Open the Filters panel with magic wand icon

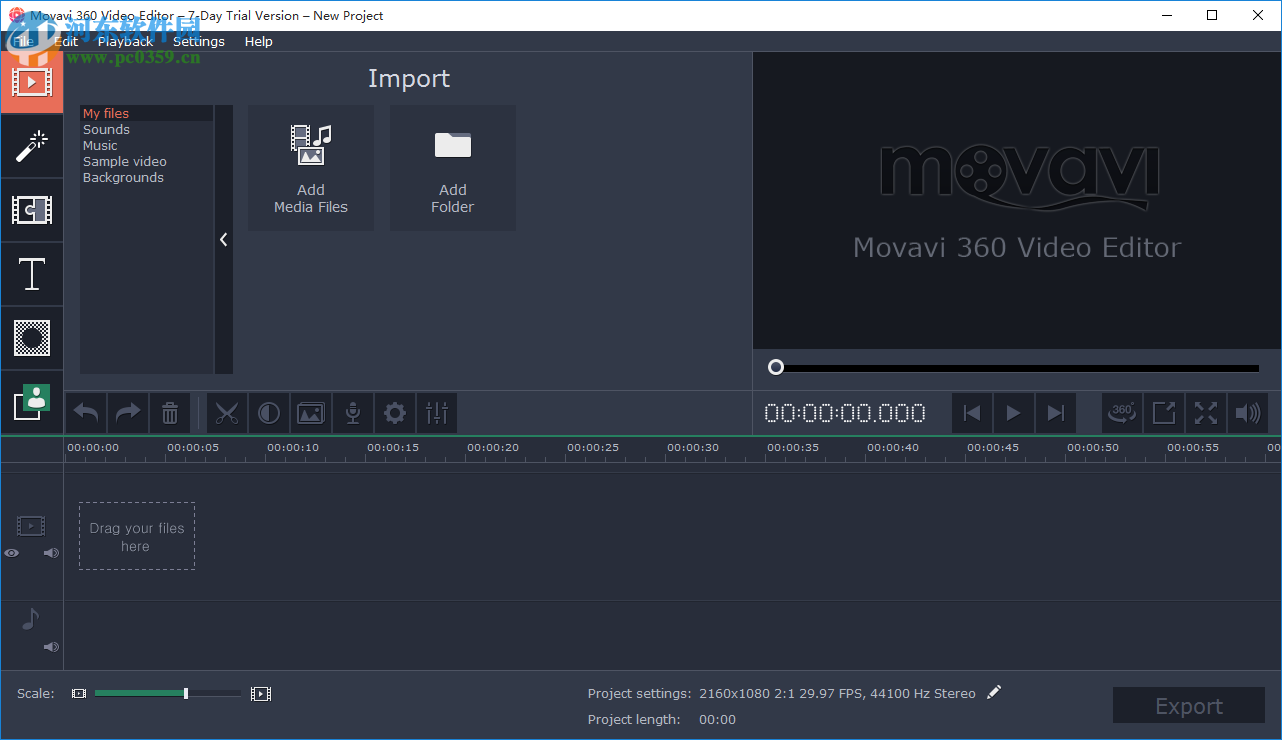click(x=32, y=146)
